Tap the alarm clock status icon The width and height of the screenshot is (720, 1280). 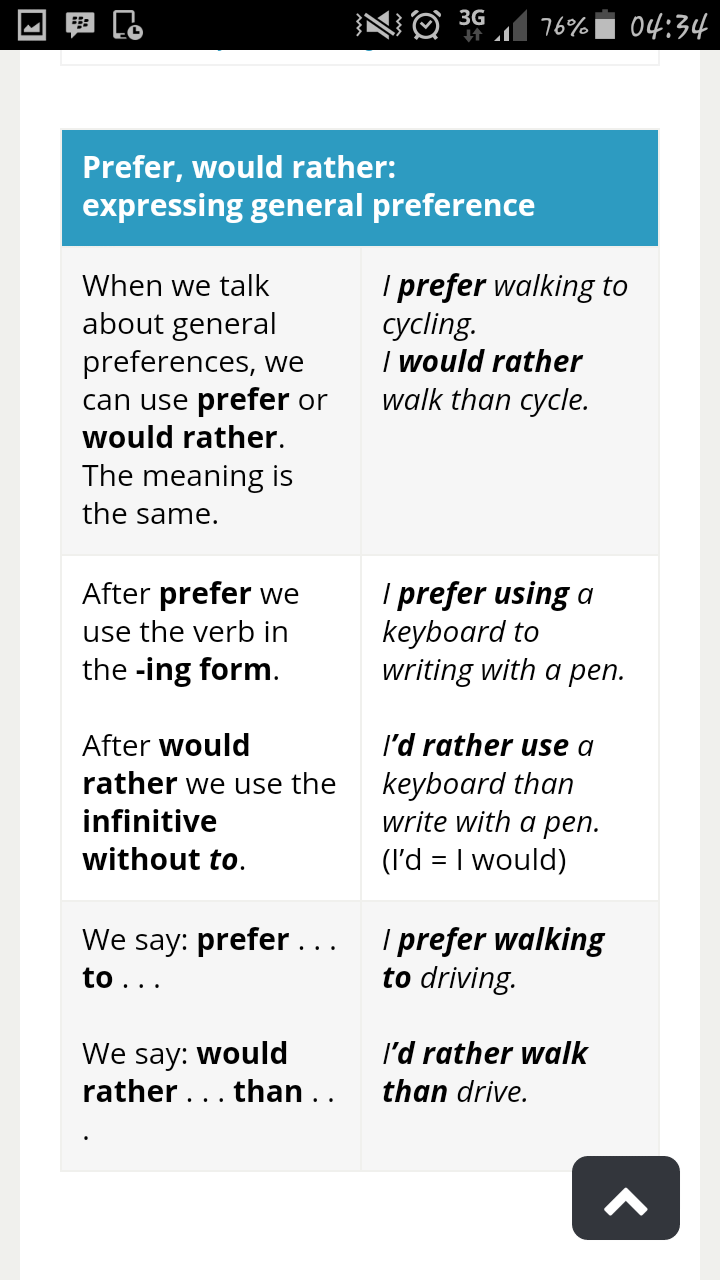click(x=427, y=25)
